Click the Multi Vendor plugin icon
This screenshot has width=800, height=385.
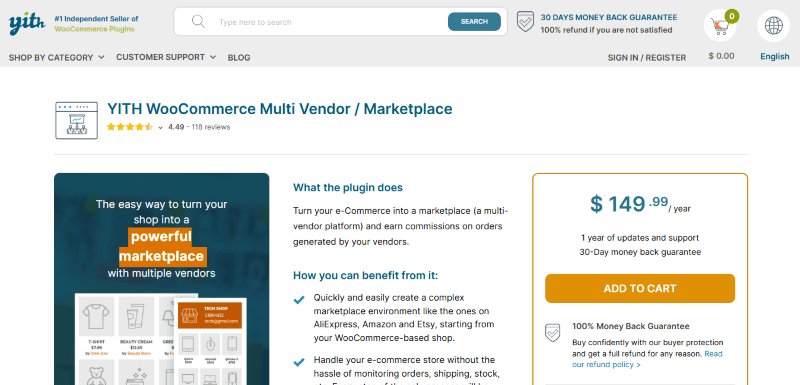76,120
